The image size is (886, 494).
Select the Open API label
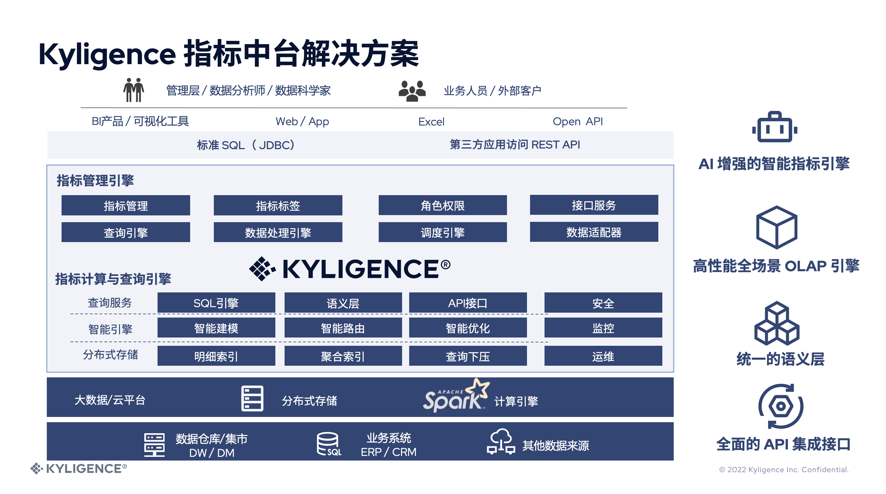577,121
